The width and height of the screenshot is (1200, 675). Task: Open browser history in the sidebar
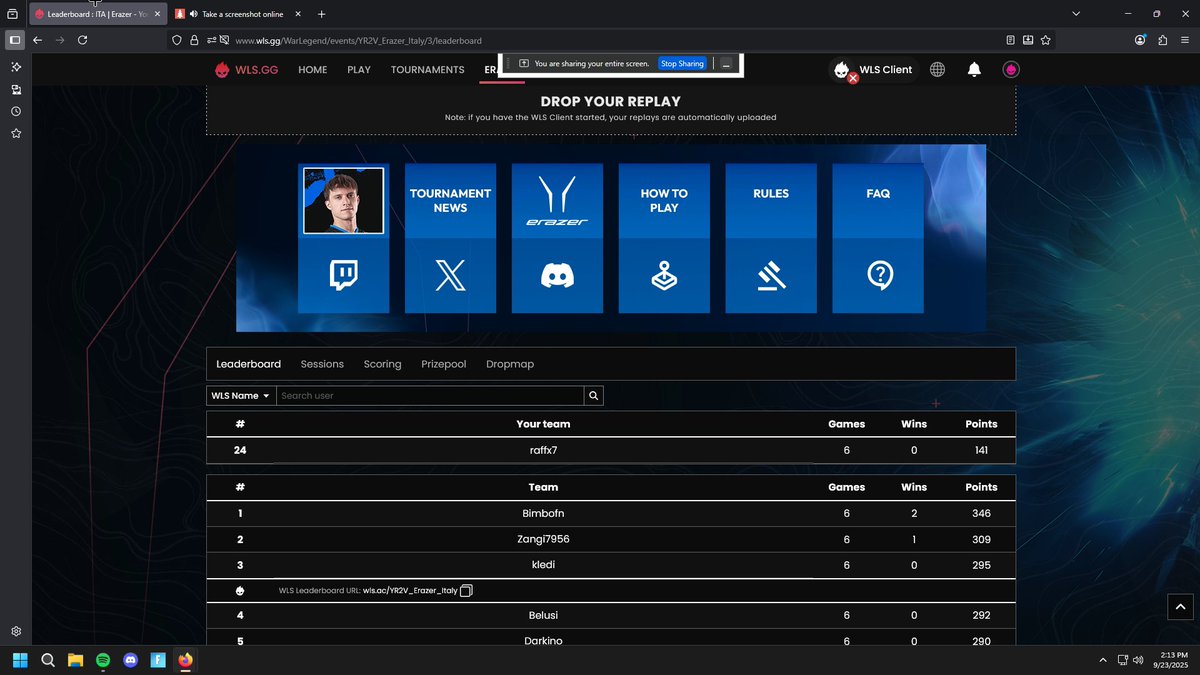16,111
